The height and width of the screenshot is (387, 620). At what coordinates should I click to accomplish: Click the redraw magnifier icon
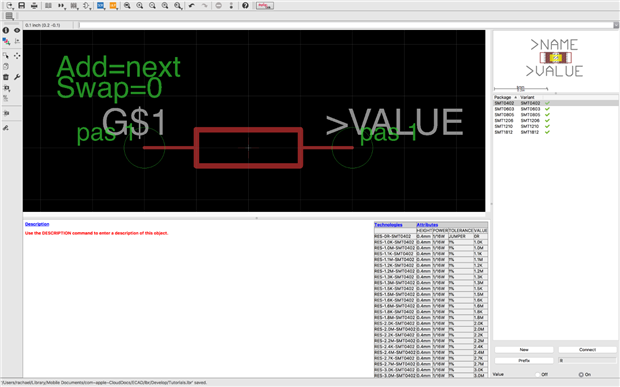[x=165, y=6]
